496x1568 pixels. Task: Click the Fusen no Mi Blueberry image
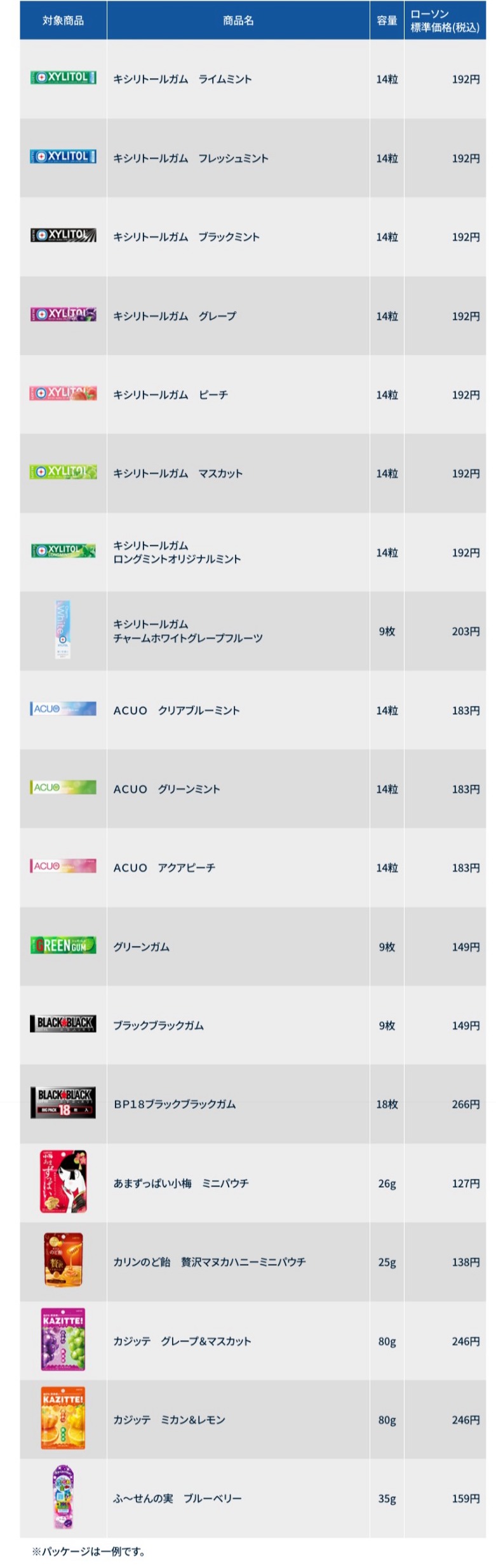click(64, 1496)
